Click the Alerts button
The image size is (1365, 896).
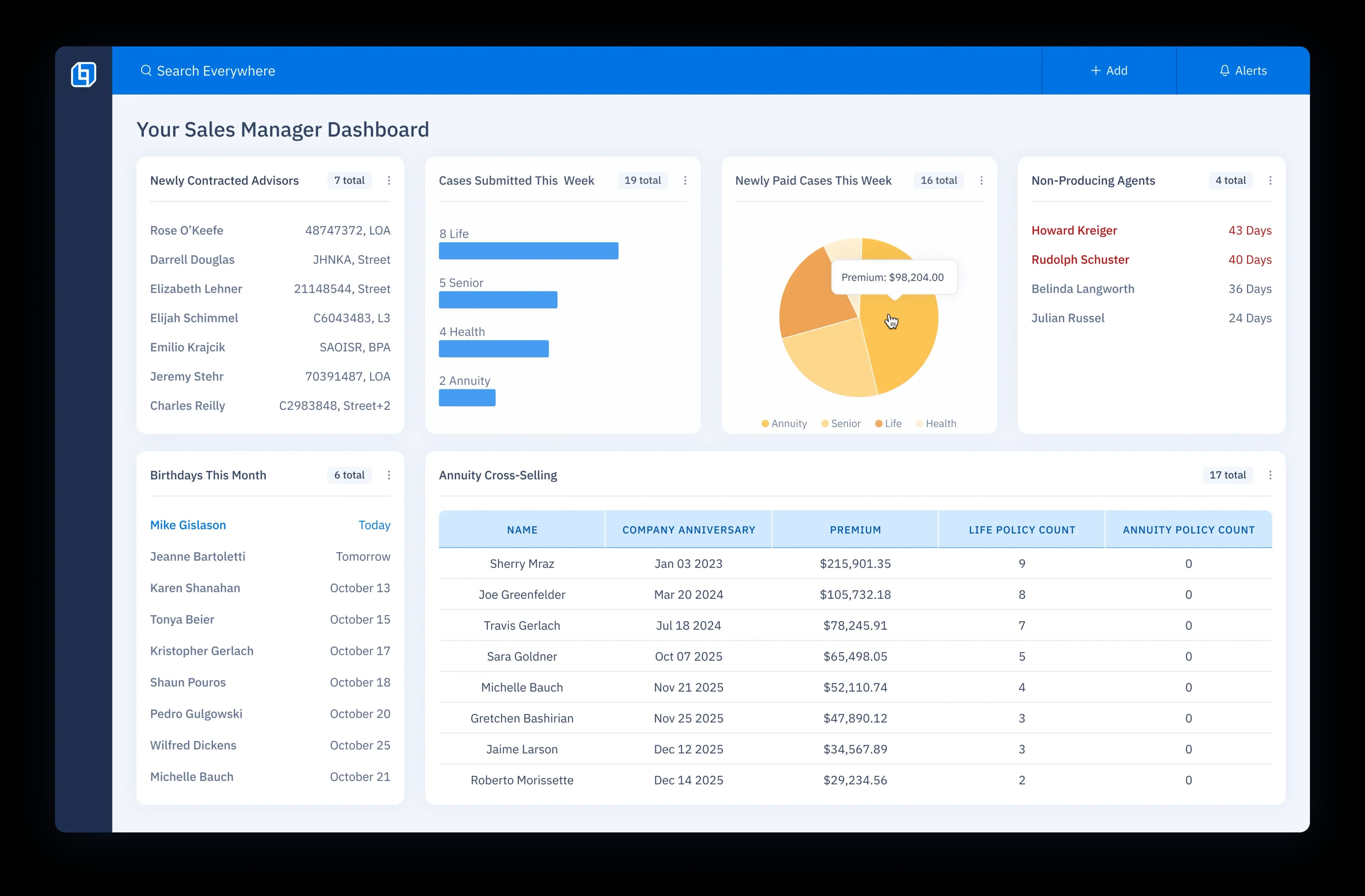(x=1243, y=70)
